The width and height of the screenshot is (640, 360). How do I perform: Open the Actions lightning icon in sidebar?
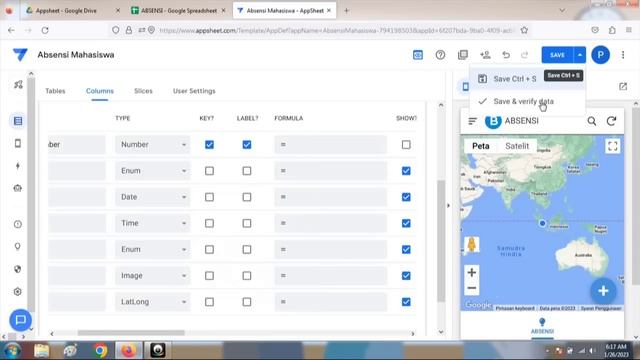(x=18, y=166)
